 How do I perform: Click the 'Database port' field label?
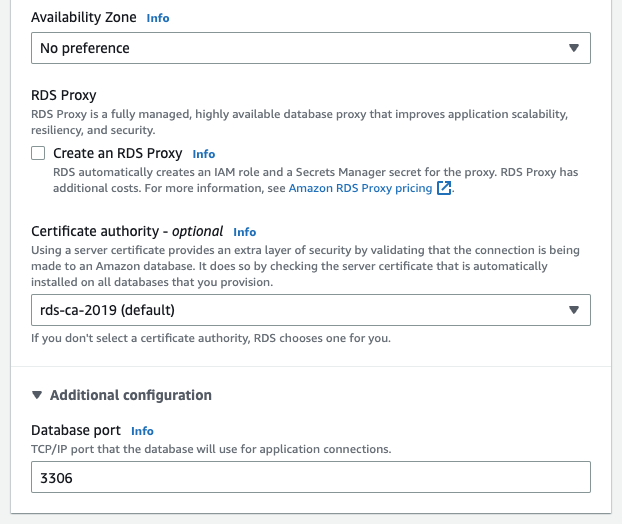(x=76, y=430)
